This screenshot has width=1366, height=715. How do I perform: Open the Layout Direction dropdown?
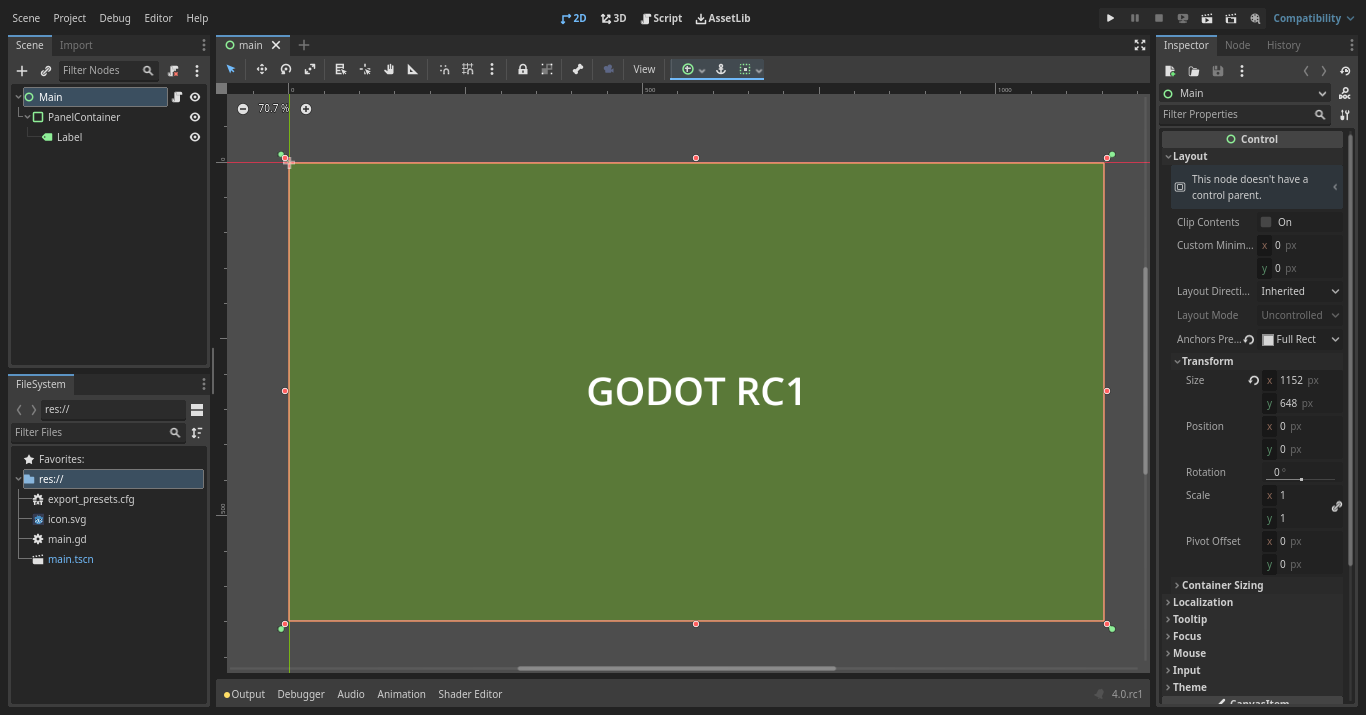[x=1300, y=291]
